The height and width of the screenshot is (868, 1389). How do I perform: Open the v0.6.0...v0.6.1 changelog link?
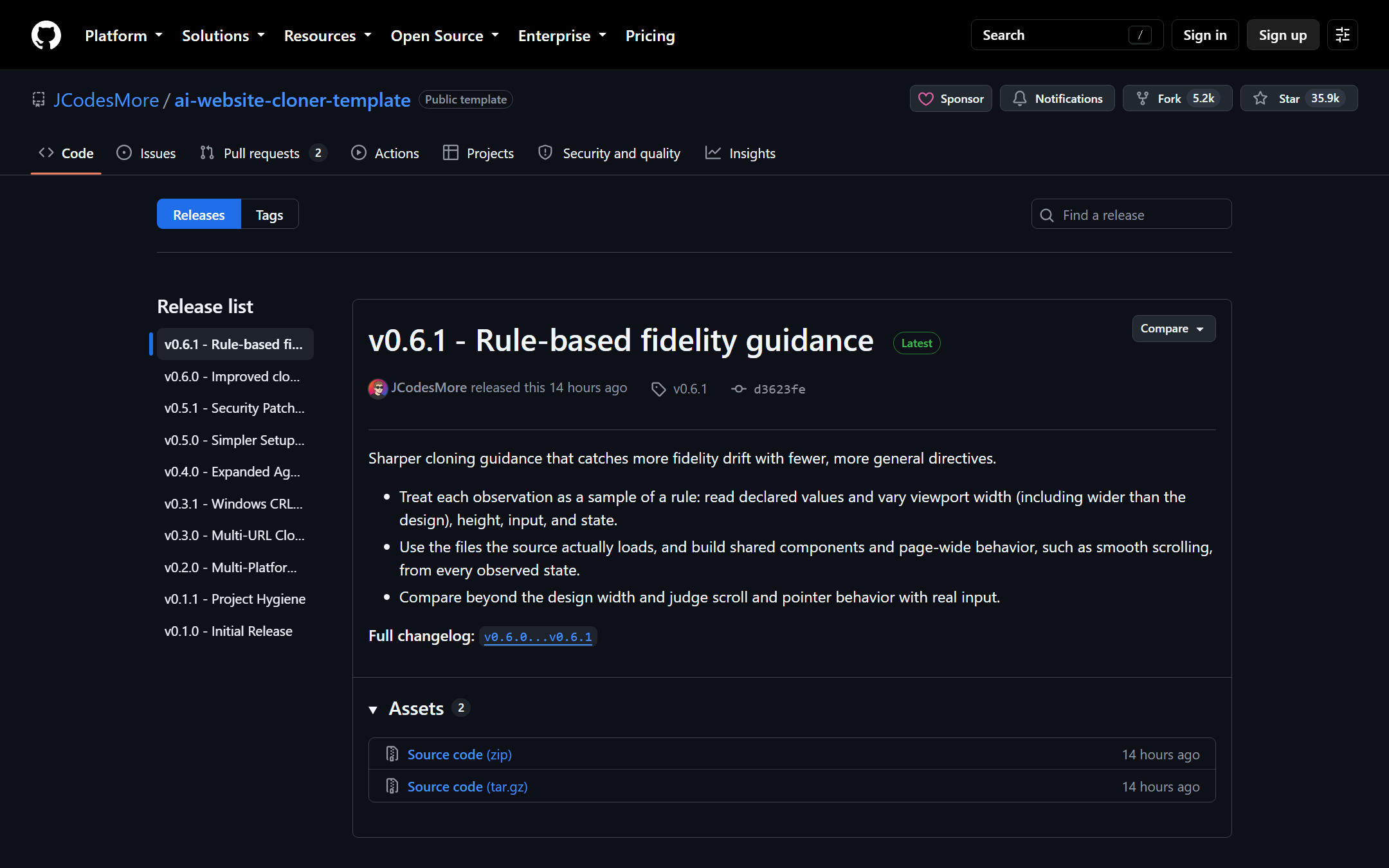(x=538, y=637)
